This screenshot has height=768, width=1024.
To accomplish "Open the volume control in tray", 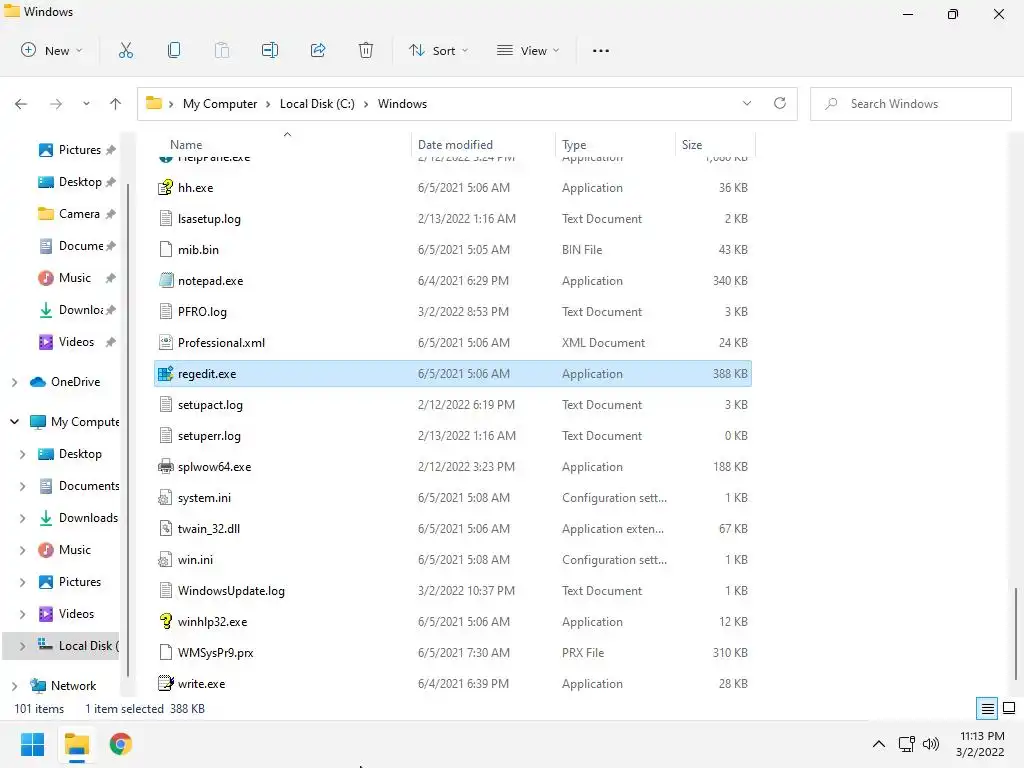I will coord(931,744).
